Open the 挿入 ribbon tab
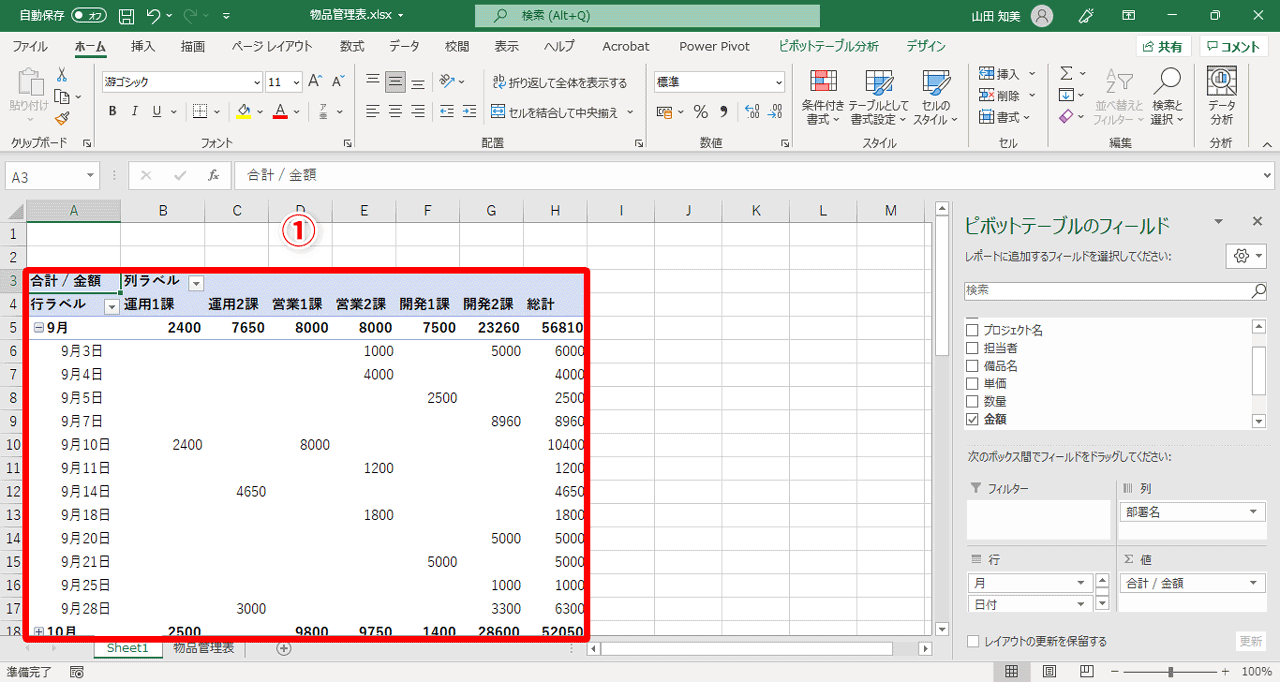This screenshot has height=682, width=1280. 143,46
